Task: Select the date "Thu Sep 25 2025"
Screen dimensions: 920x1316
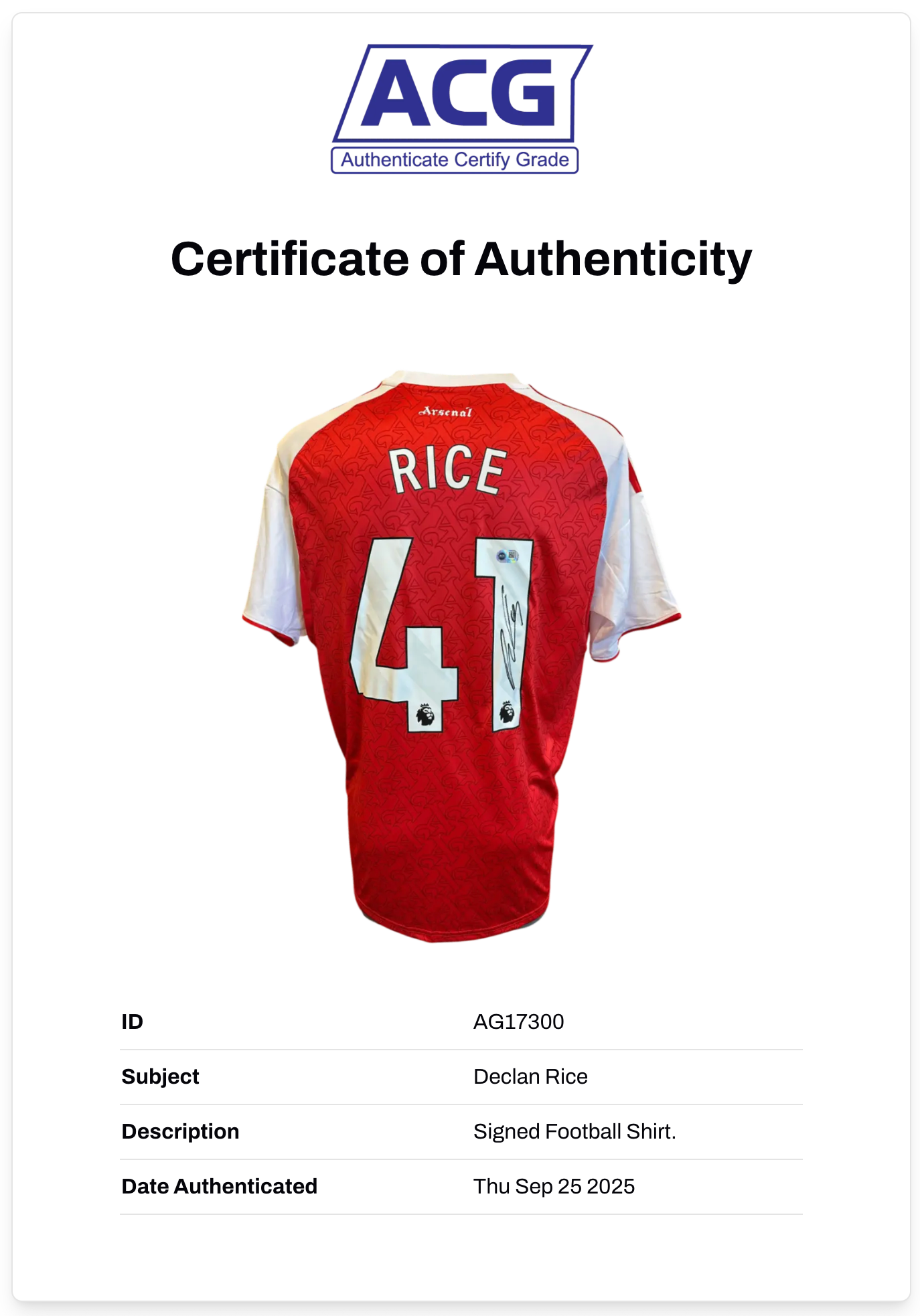Action: [x=554, y=1186]
